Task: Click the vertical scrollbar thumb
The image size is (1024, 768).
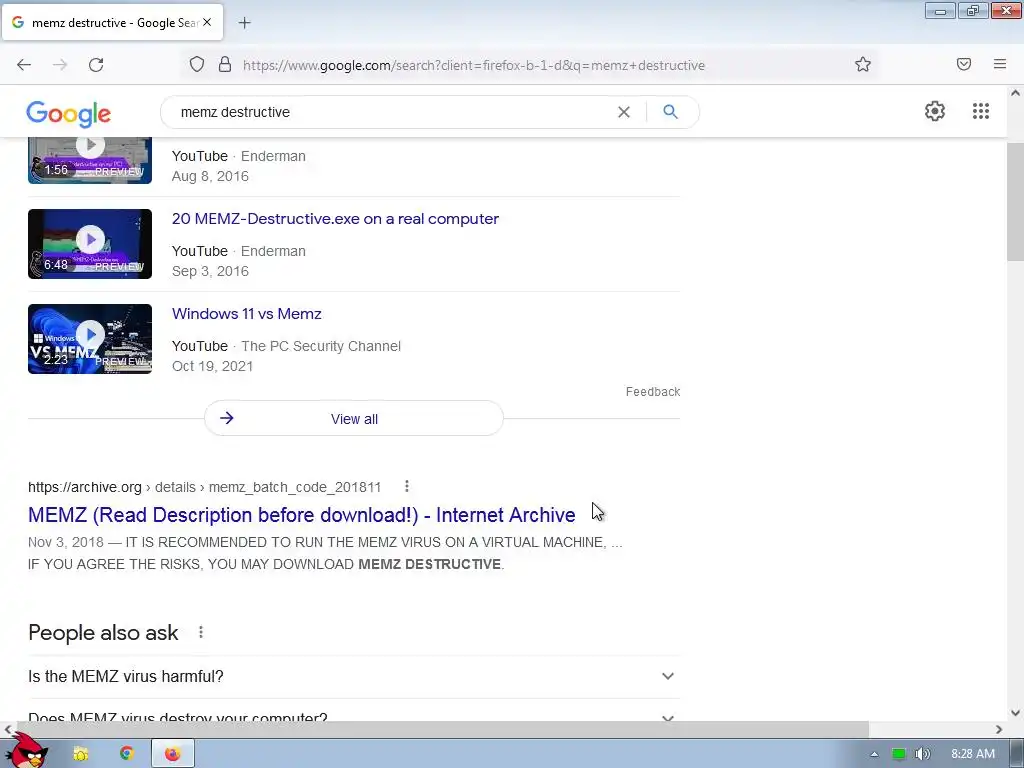Action: click(1015, 202)
